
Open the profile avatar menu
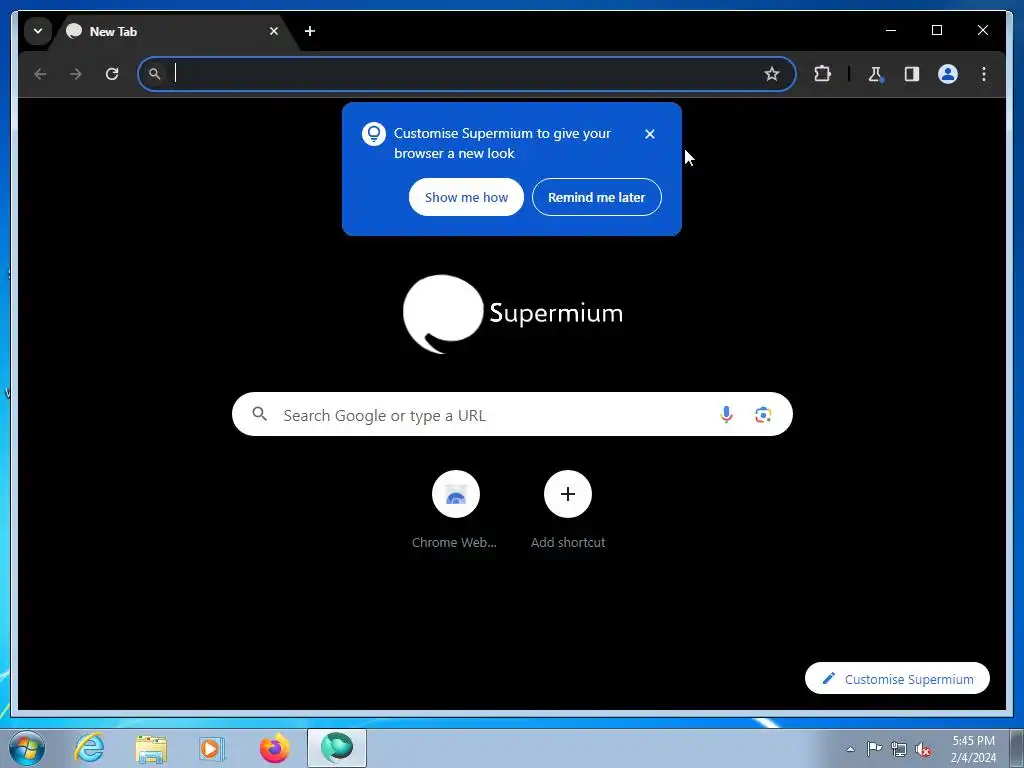click(x=948, y=74)
